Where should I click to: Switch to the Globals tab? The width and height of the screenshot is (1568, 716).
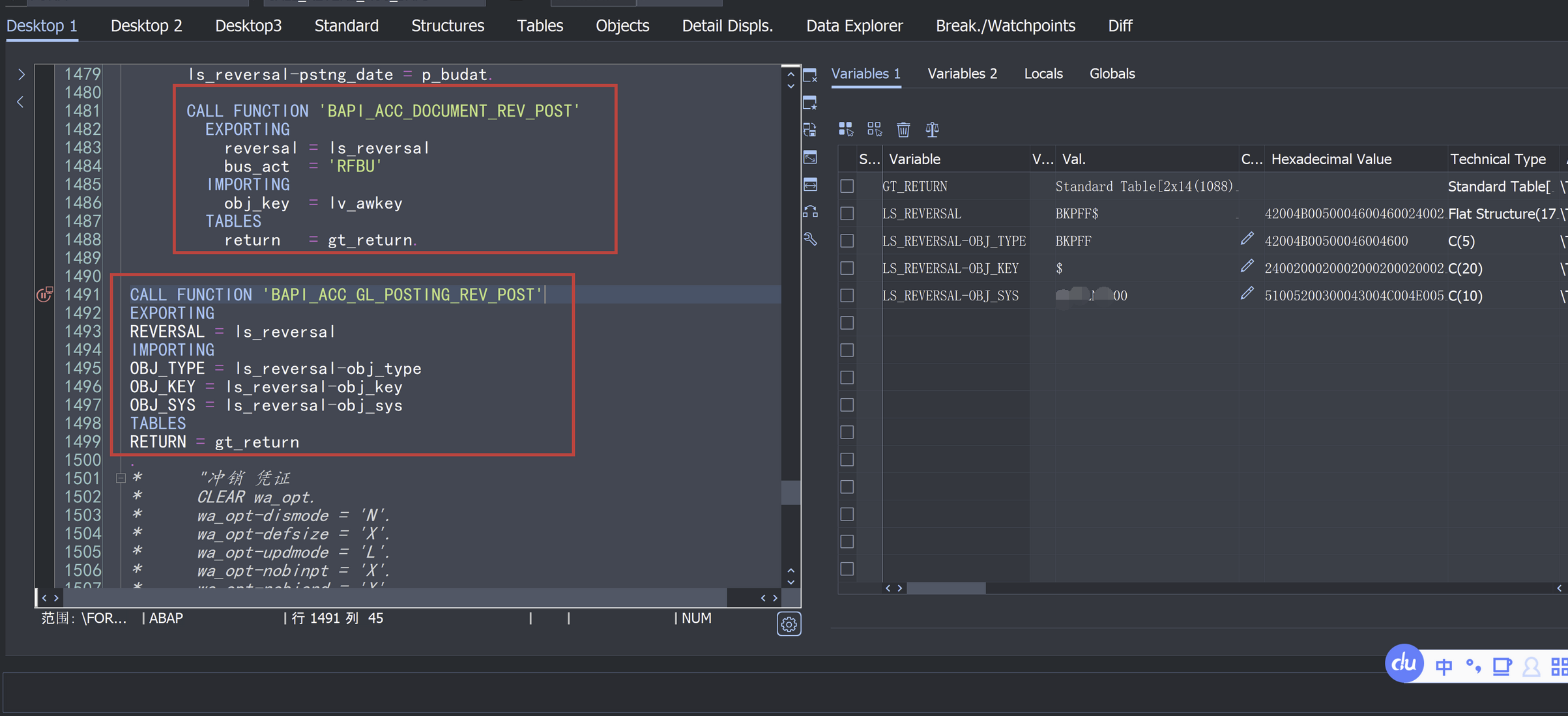click(1112, 74)
